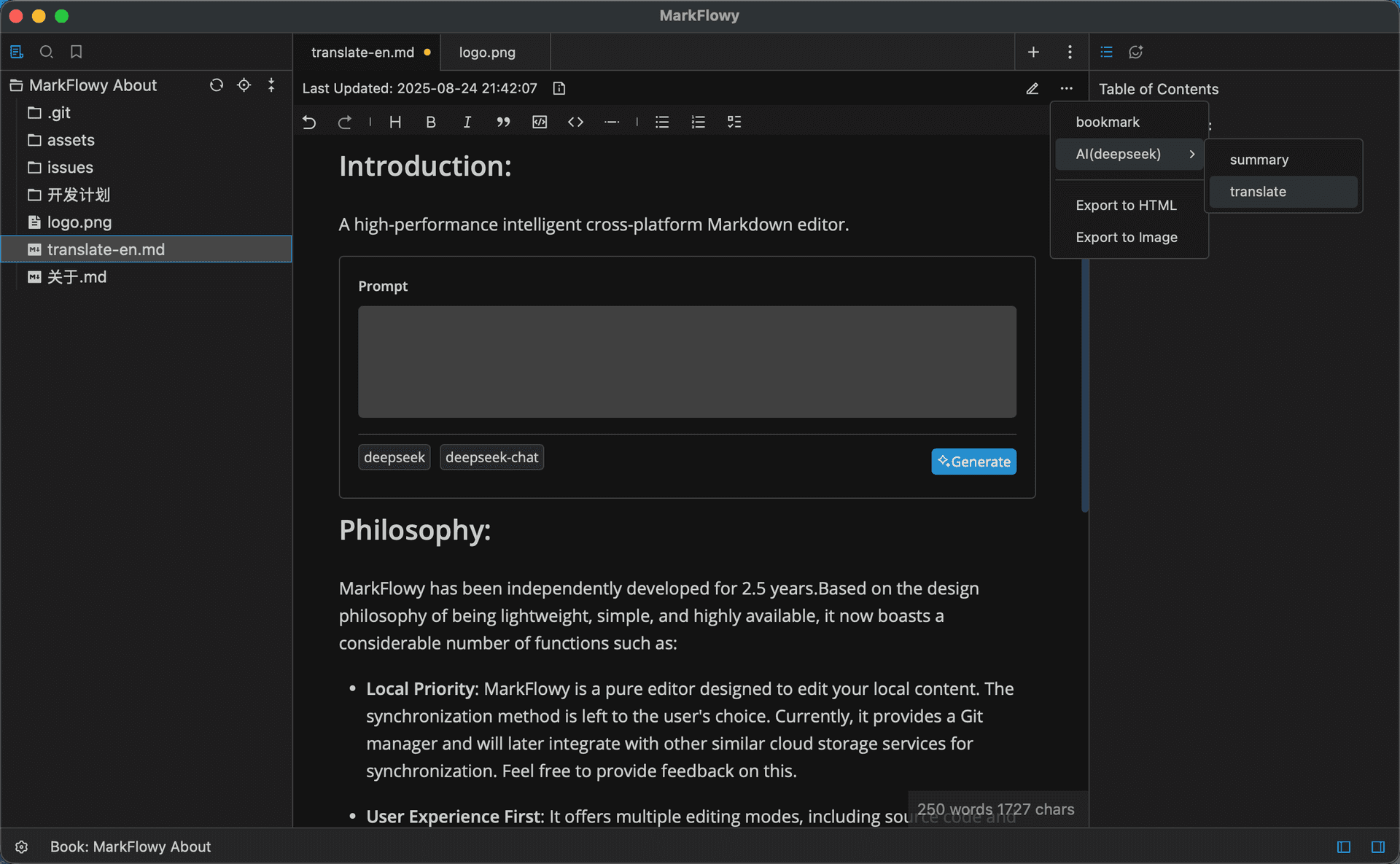Screen dimensions: 1400x864
Task: Click the editor vertical scrollbar
Action: pyautogui.click(x=1084, y=379)
